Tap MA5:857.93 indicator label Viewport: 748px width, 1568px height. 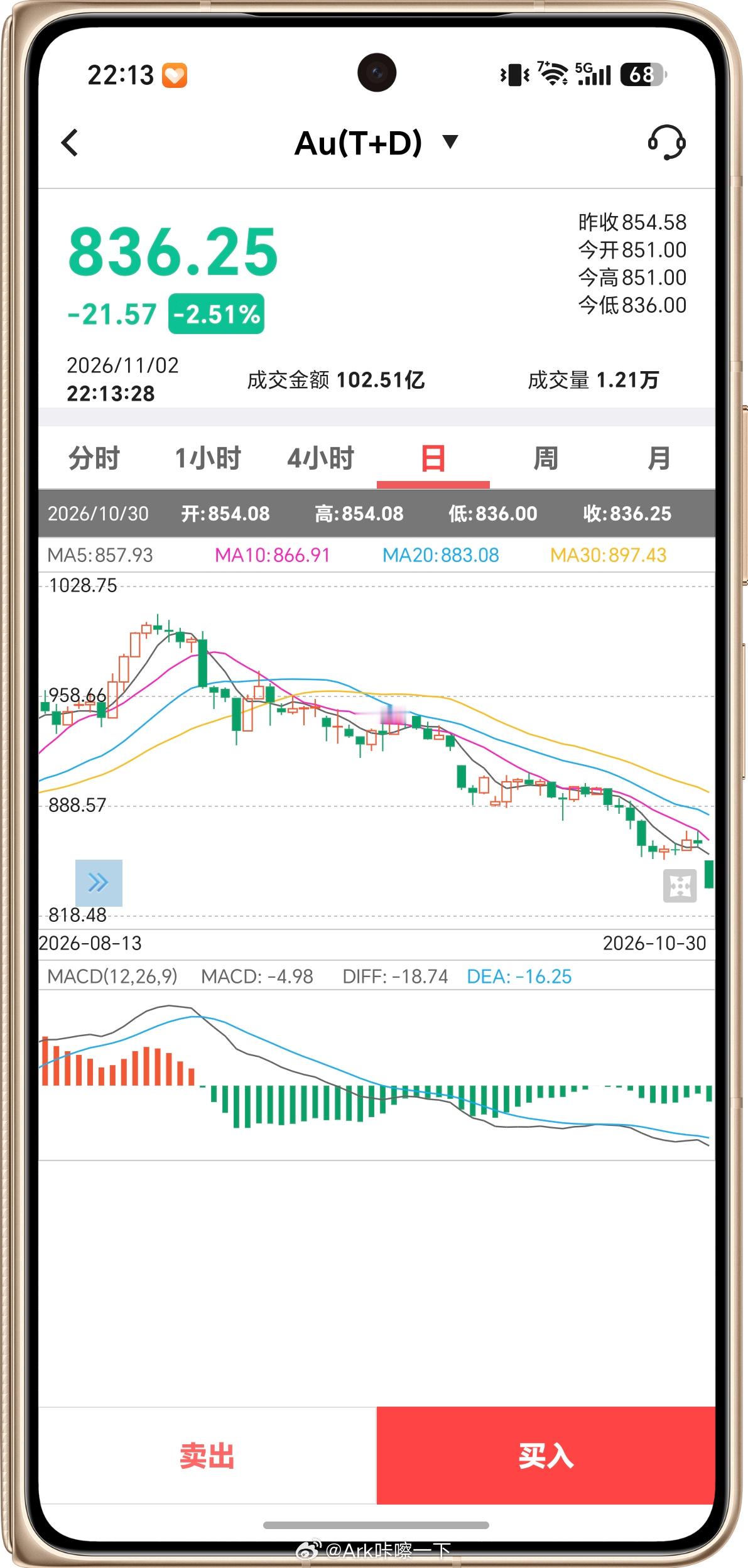click(x=100, y=555)
